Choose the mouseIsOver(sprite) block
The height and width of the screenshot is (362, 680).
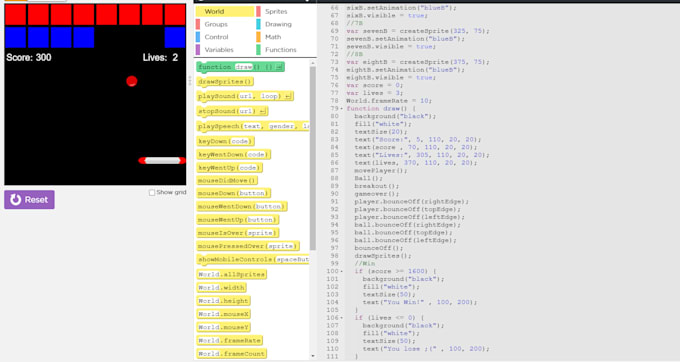238,233
